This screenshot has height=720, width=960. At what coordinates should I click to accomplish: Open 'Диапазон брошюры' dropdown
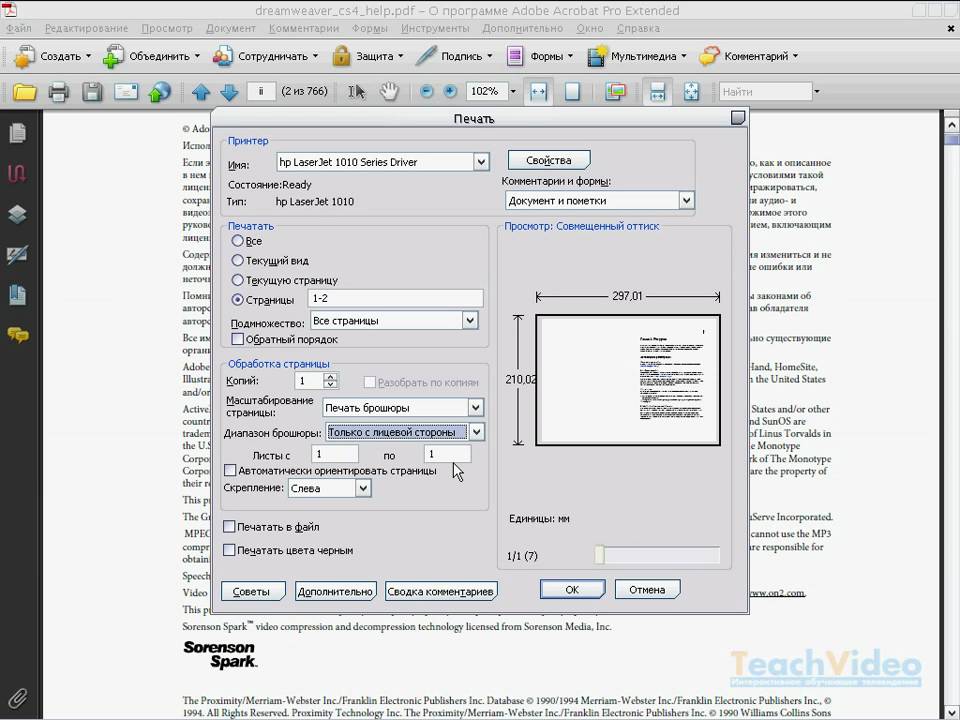coord(476,432)
